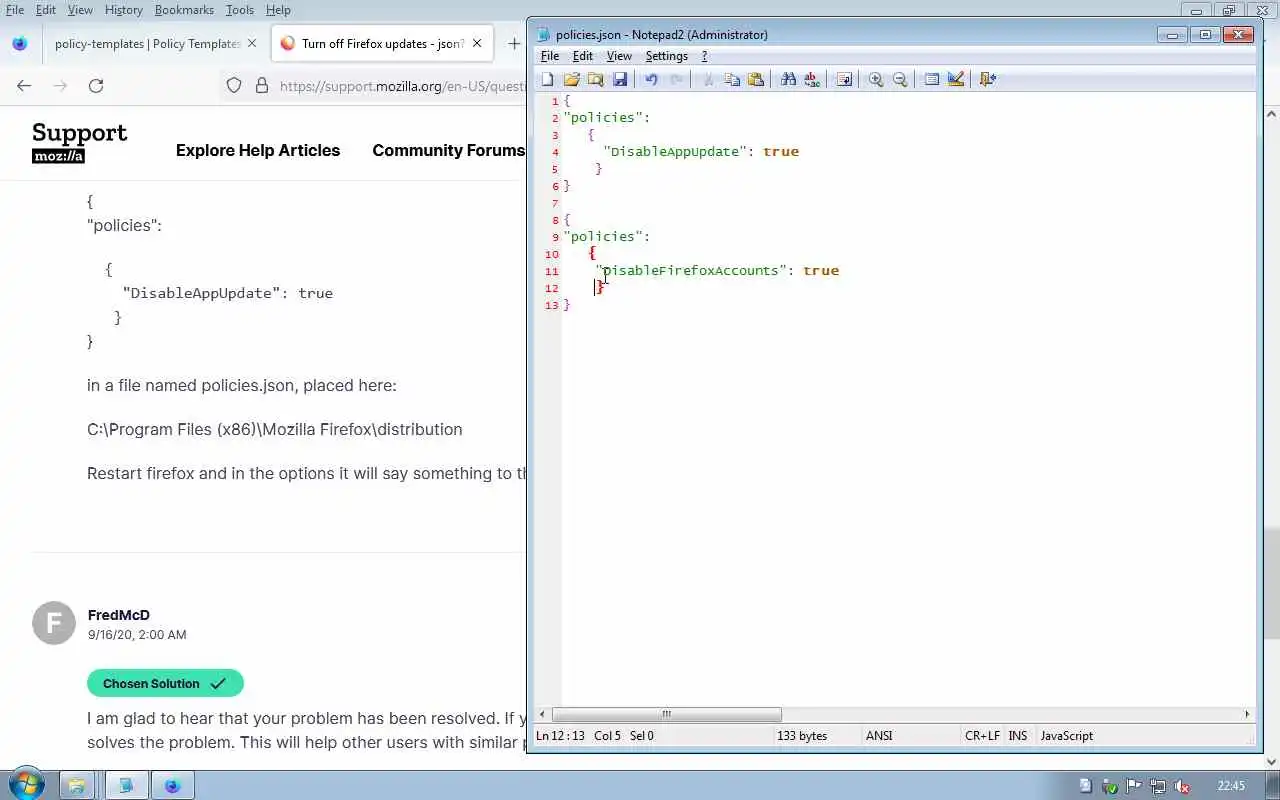Select the Turn off Firefox updates tab
Image resolution: width=1280 pixels, height=800 pixels.
click(380, 44)
